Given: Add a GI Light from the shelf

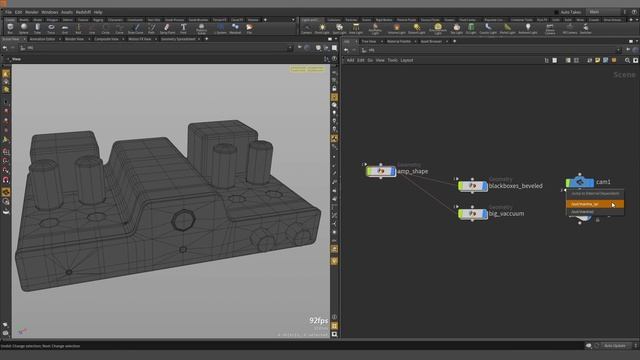Looking at the screenshot, I should tap(471, 29).
